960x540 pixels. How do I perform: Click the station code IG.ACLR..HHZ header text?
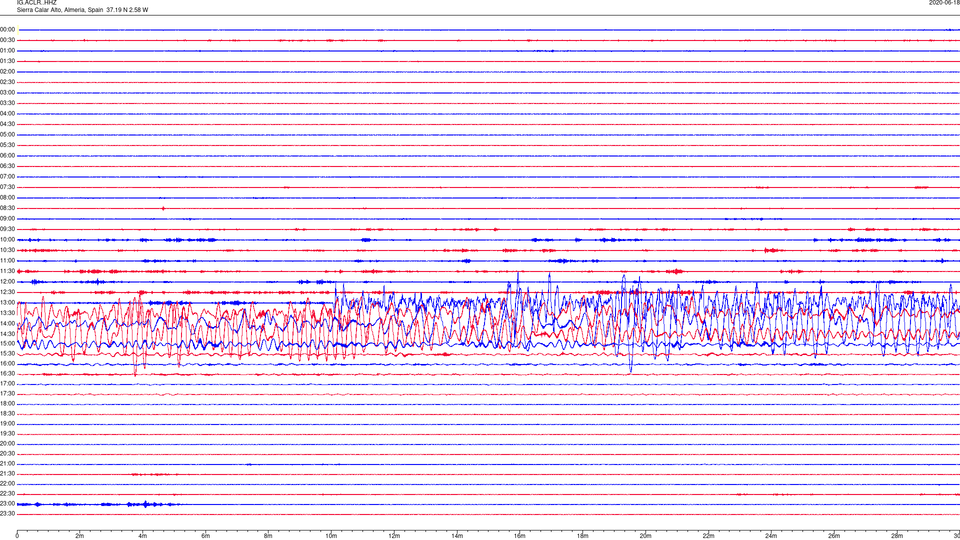36,2
